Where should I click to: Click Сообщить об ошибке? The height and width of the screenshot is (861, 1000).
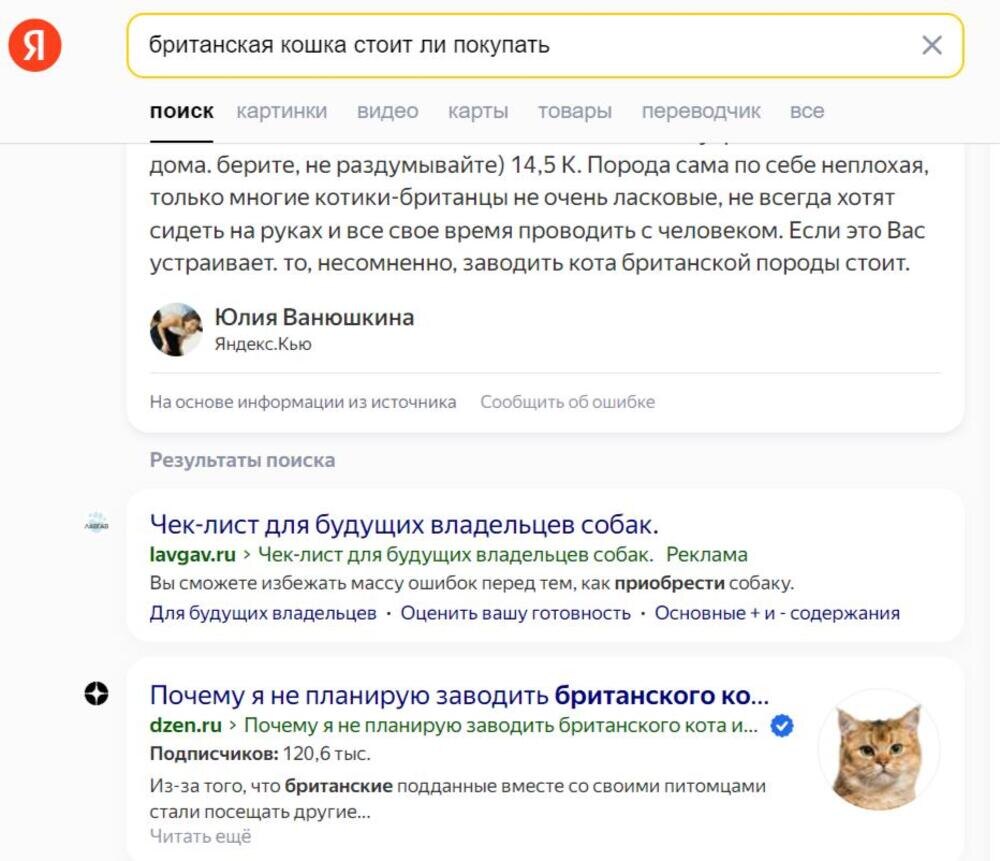click(x=568, y=402)
